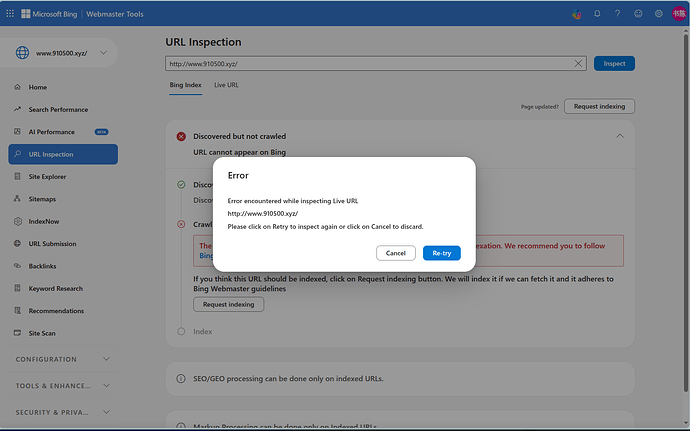Click the BETA badge next to AI Performance
Image resolution: width=690 pixels, height=431 pixels.
(102, 132)
